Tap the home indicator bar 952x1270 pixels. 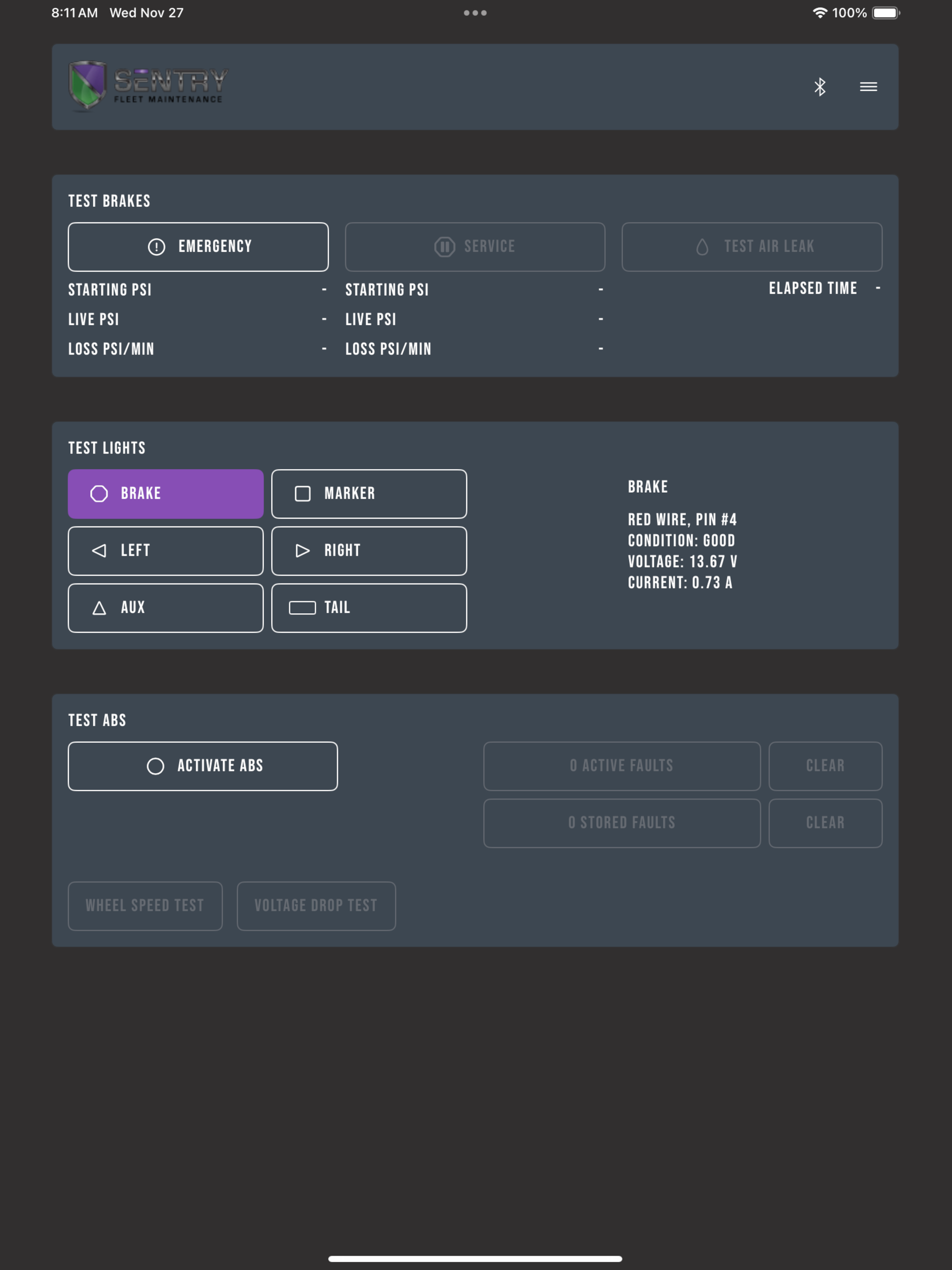476,1258
